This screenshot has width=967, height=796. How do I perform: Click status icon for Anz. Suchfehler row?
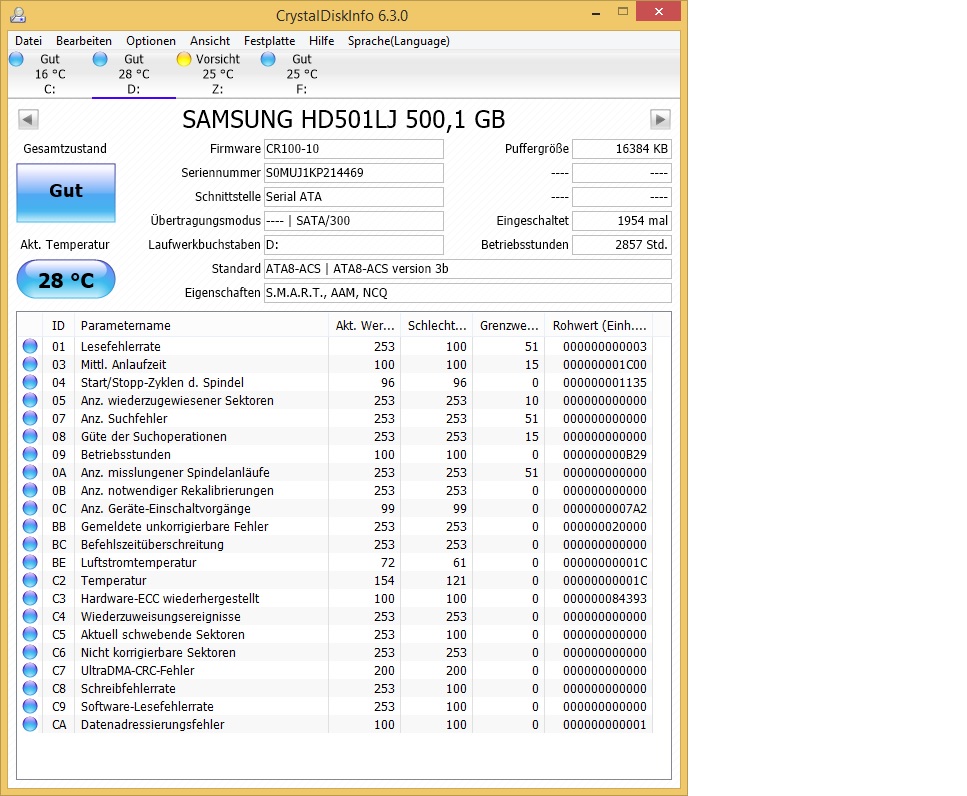click(30, 418)
